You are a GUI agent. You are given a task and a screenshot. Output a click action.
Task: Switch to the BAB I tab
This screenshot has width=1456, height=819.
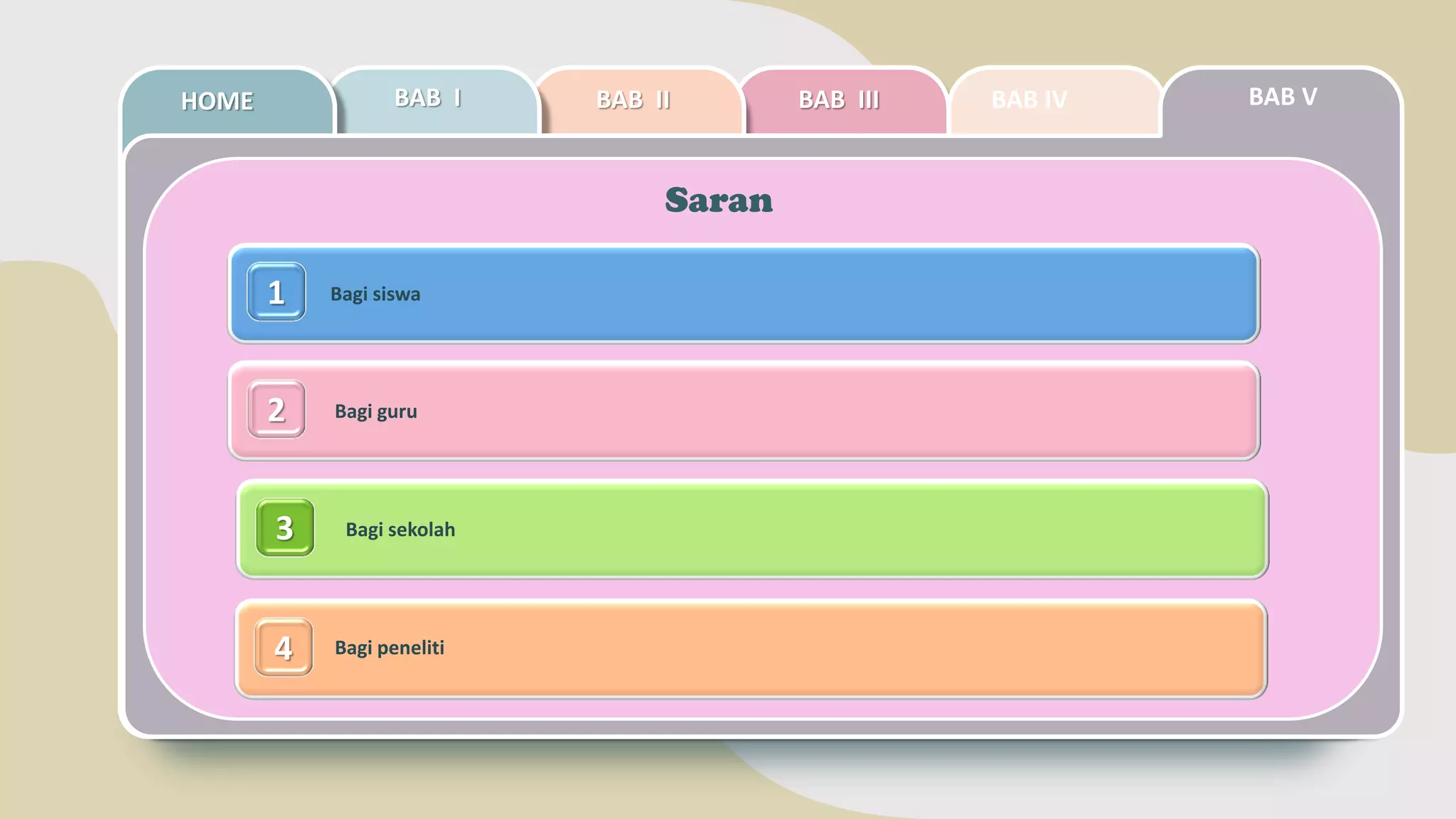click(x=428, y=98)
